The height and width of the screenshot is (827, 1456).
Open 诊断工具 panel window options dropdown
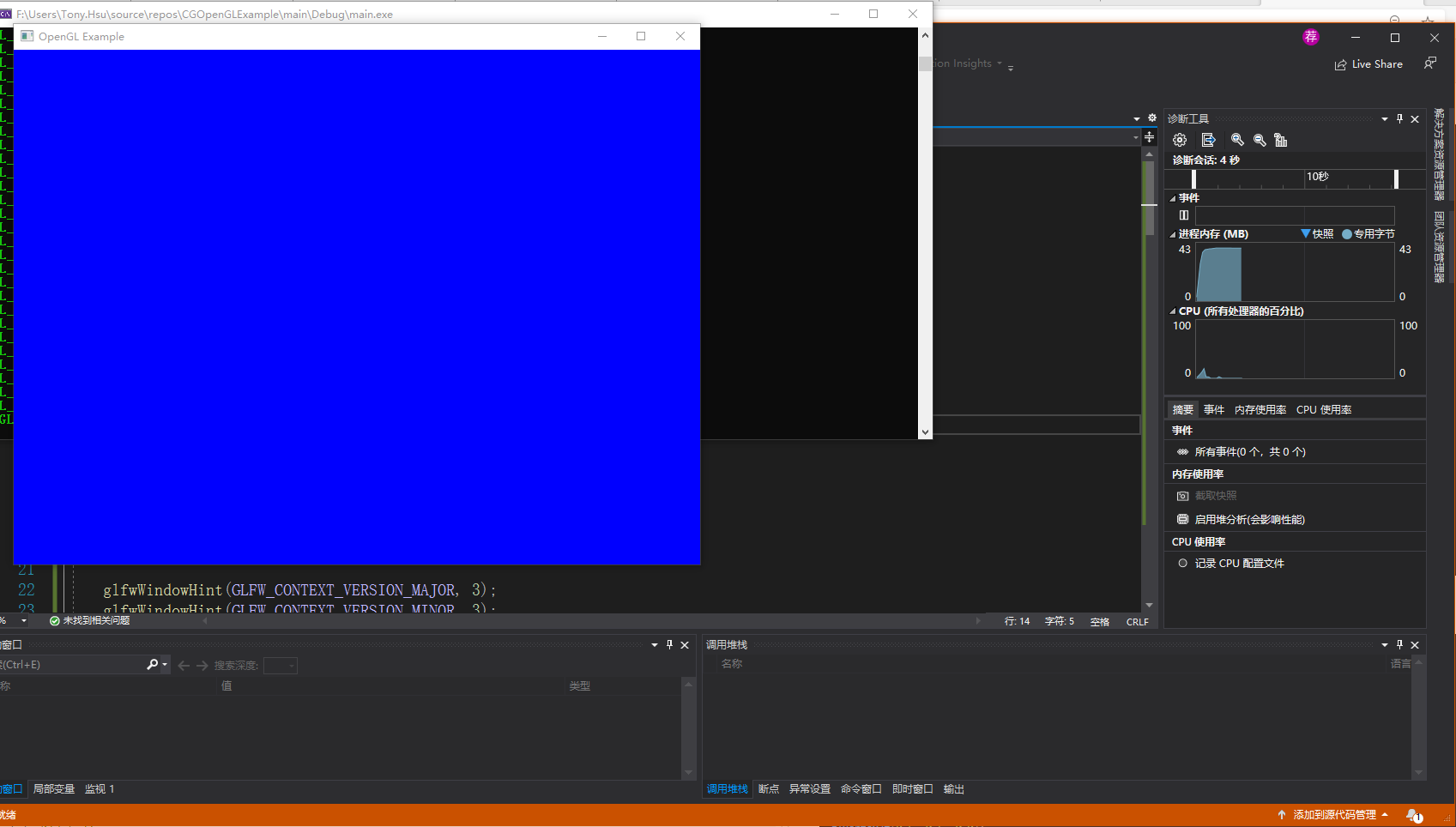tap(1385, 119)
